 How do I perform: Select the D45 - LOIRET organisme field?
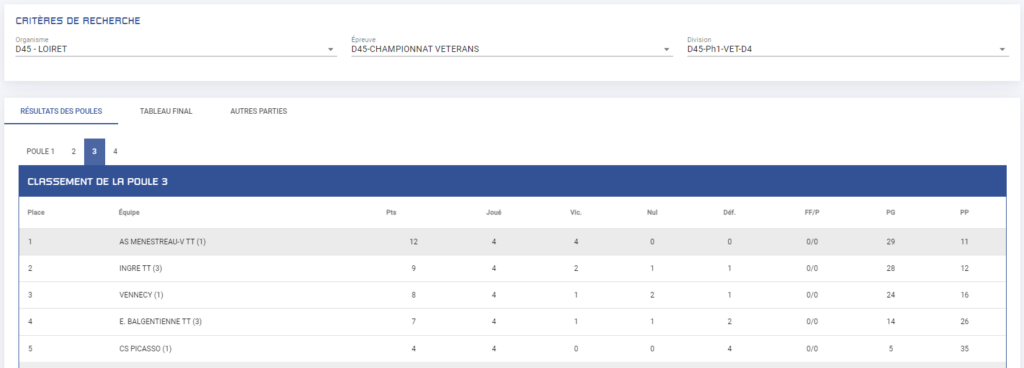176,49
